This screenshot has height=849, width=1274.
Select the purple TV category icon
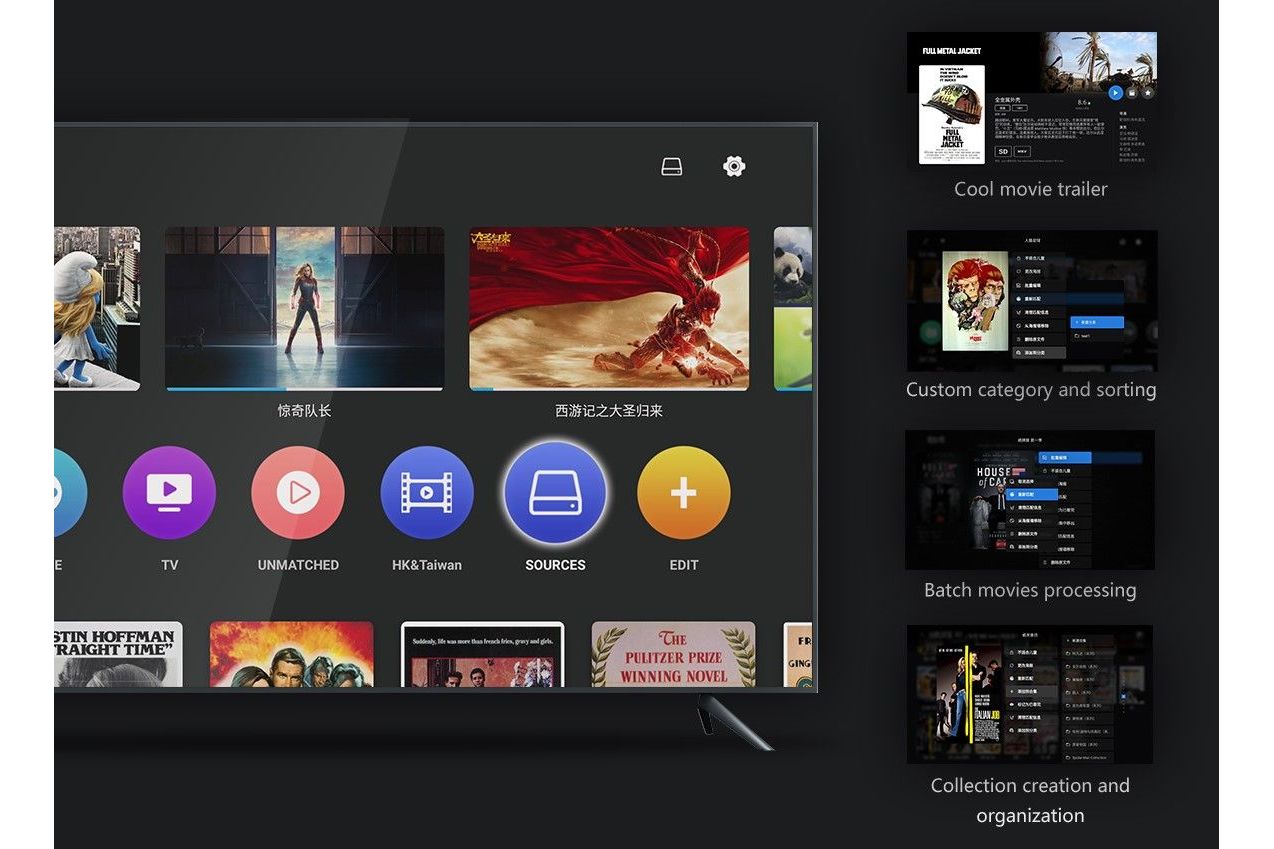pyautogui.click(x=169, y=493)
